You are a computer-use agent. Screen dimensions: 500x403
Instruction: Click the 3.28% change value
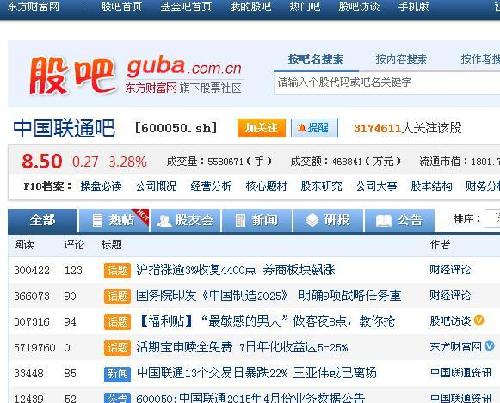pyautogui.click(x=128, y=162)
